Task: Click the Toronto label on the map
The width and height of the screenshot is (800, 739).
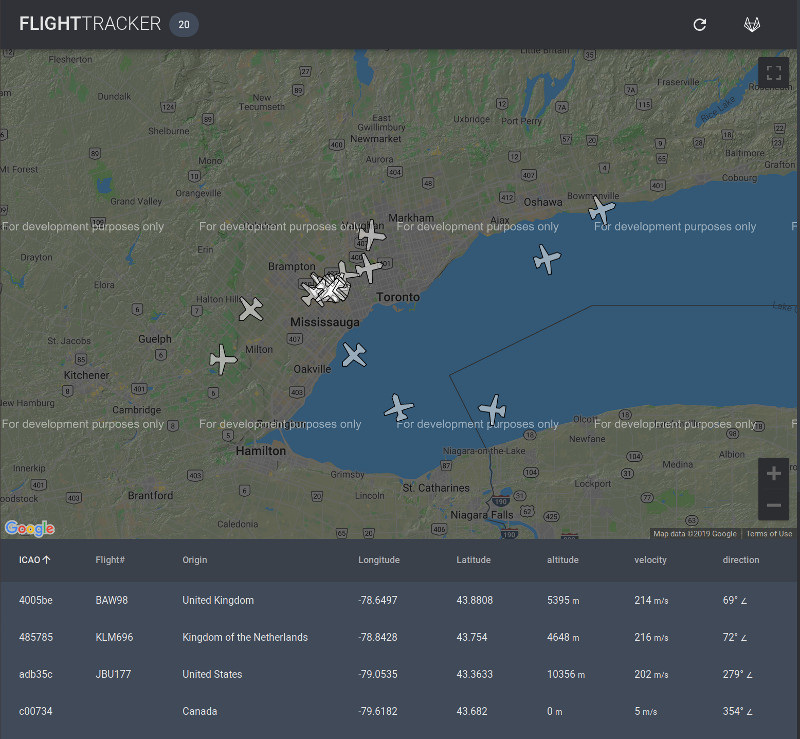Action: (398, 297)
